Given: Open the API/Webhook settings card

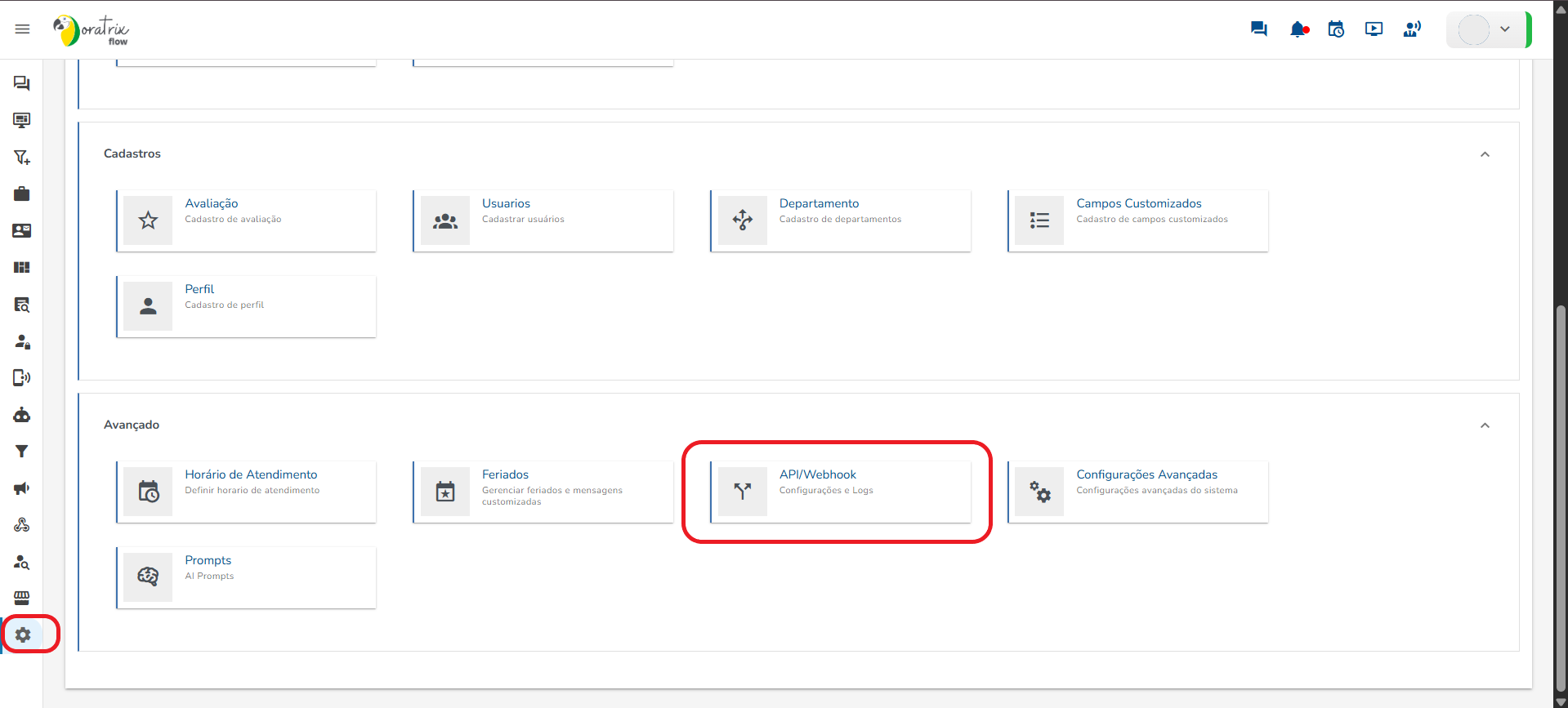Looking at the screenshot, I should point(840,492).
